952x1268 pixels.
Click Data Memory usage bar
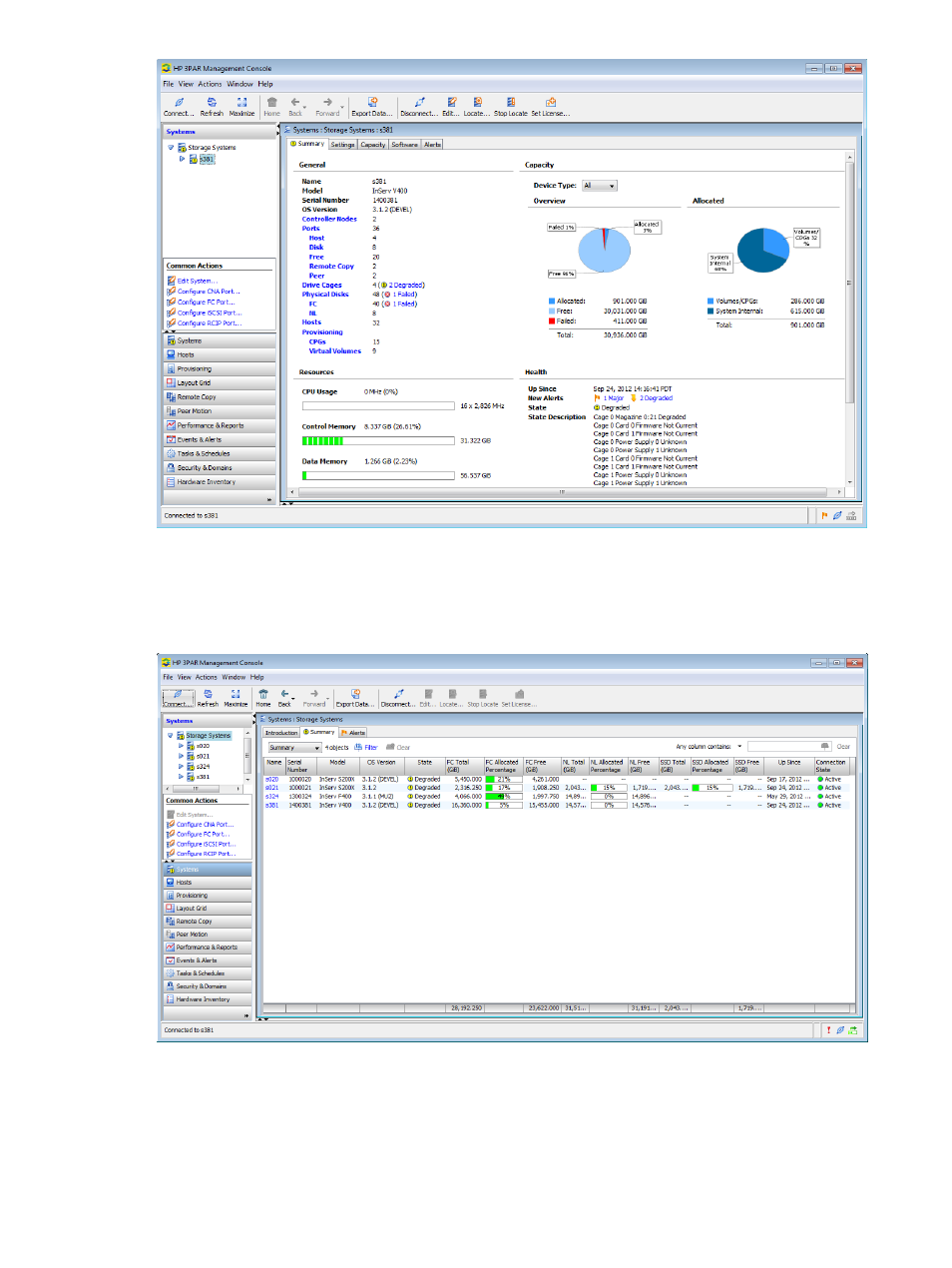(378, 475)
